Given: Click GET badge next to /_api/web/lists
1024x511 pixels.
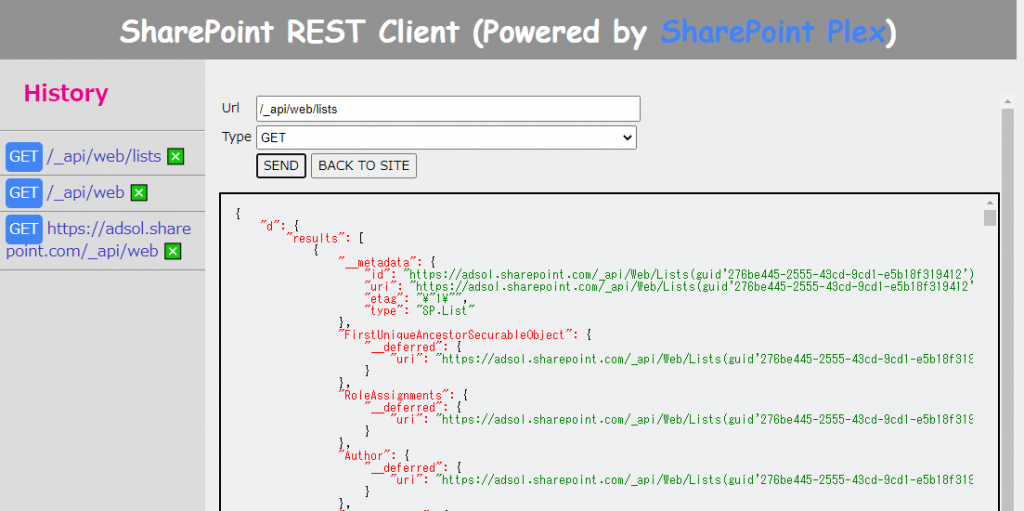Looking at the screenshot, I should point(24,156).
